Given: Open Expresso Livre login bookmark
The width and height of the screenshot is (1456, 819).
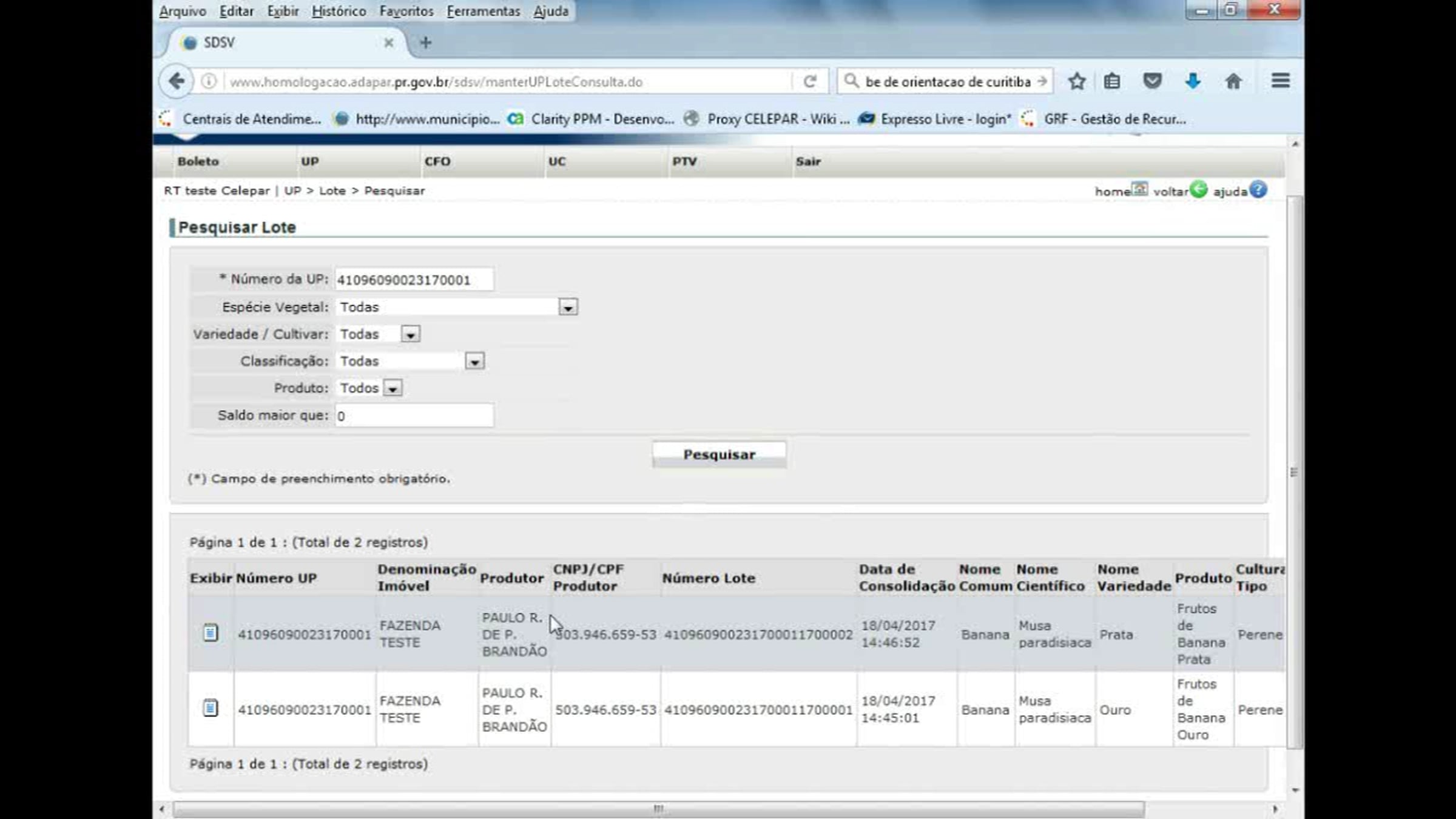Looking at the screenshot, I should [934, 119].
